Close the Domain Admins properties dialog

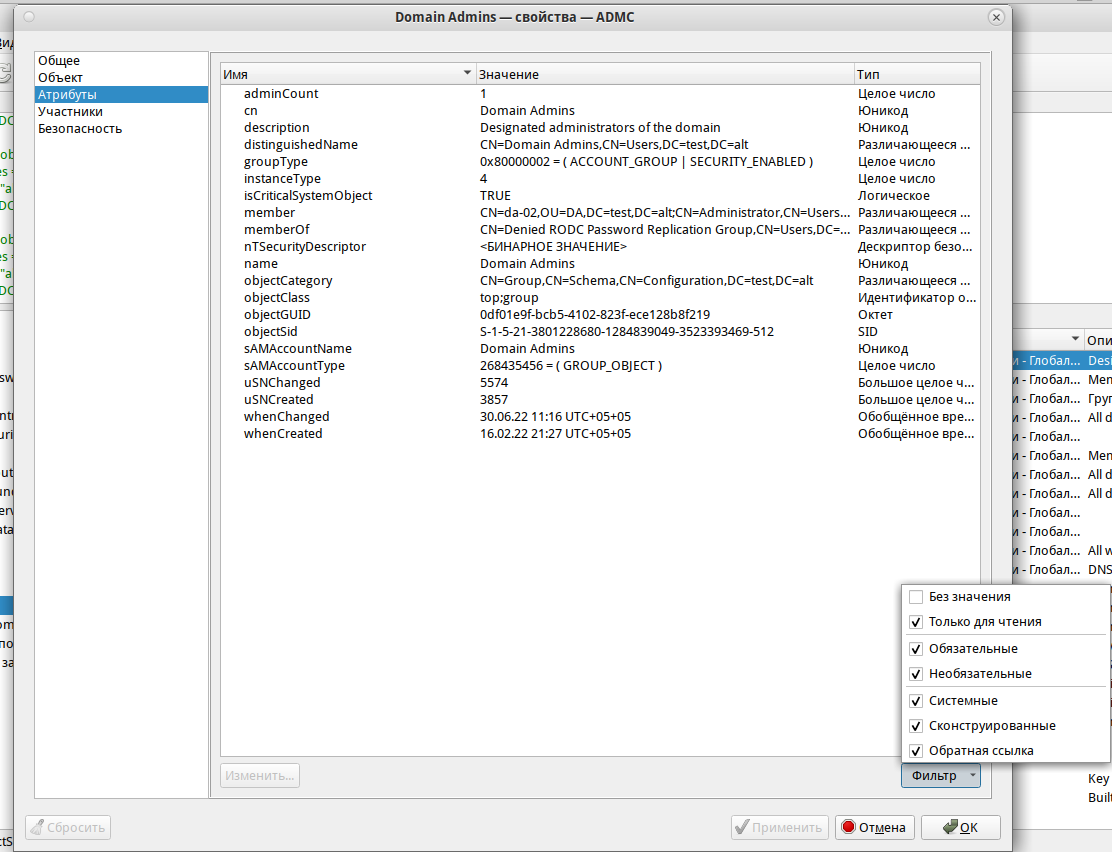(995, 17)
